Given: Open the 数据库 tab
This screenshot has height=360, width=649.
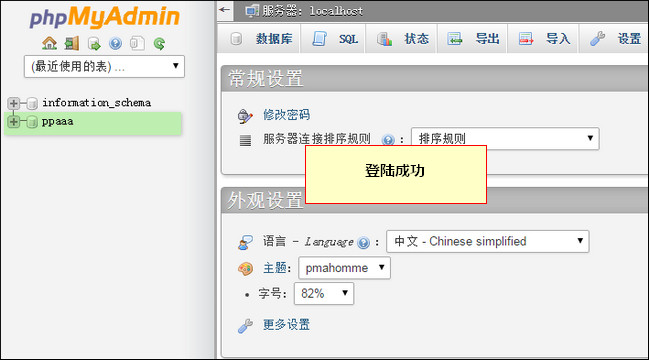Looking at the screenshot, I should click(259, 39).
